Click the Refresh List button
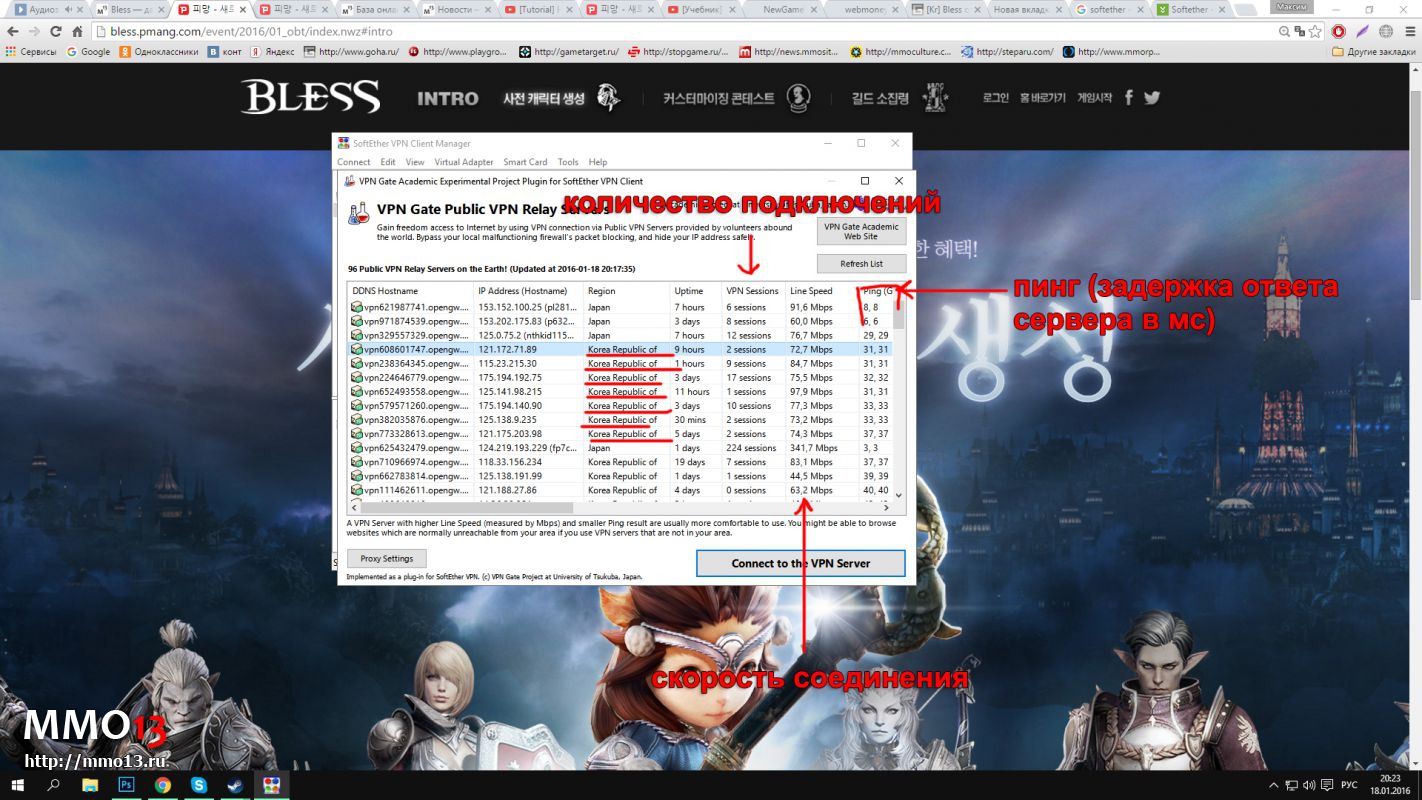1422x800 pixels. 861,264
